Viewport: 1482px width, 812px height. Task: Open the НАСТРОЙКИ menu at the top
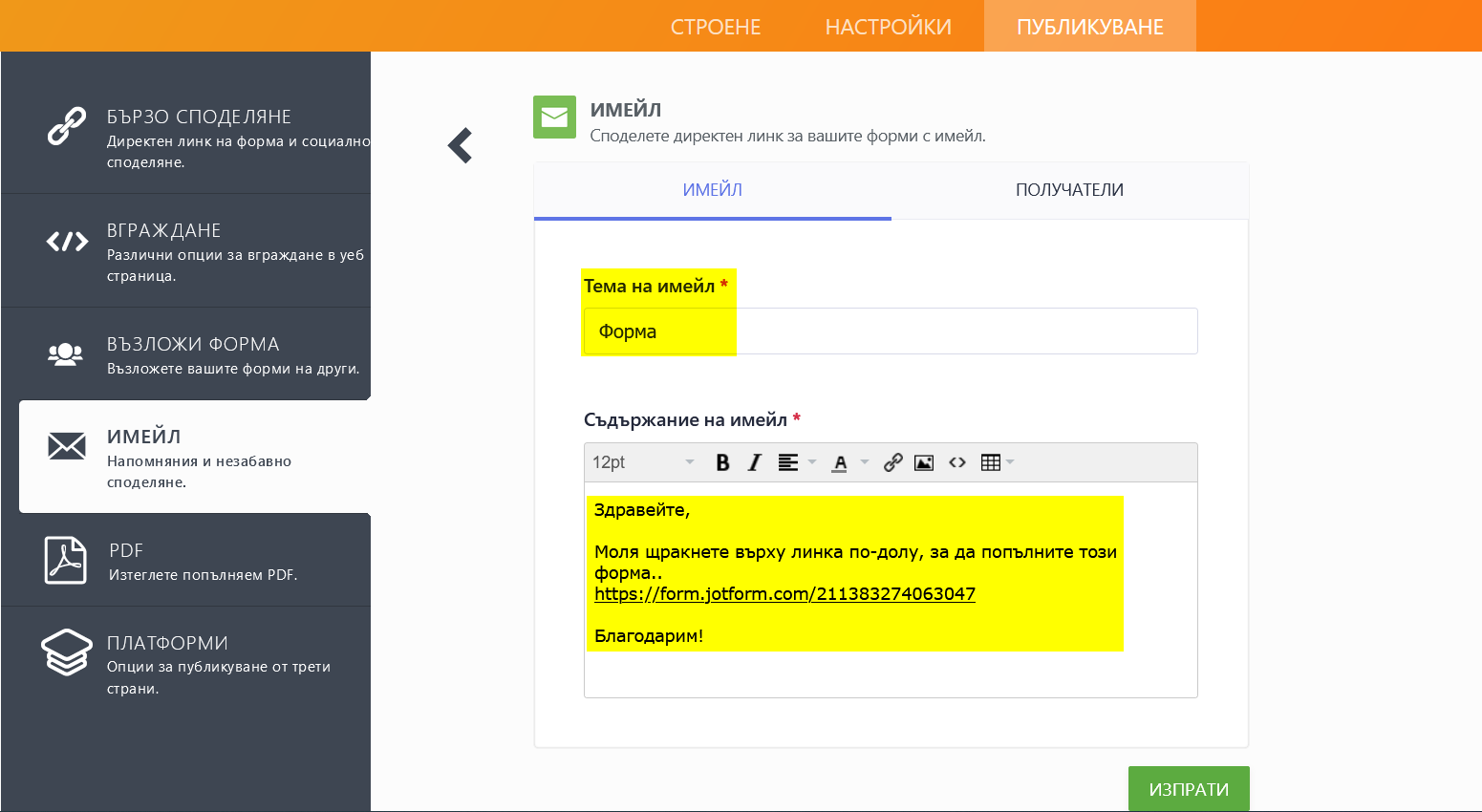(x=887, y=26)
